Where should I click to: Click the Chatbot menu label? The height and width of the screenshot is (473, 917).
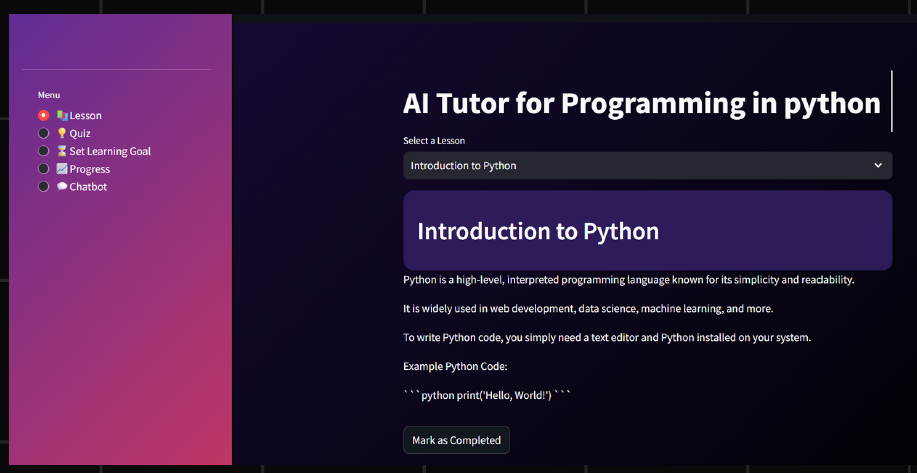88,187
